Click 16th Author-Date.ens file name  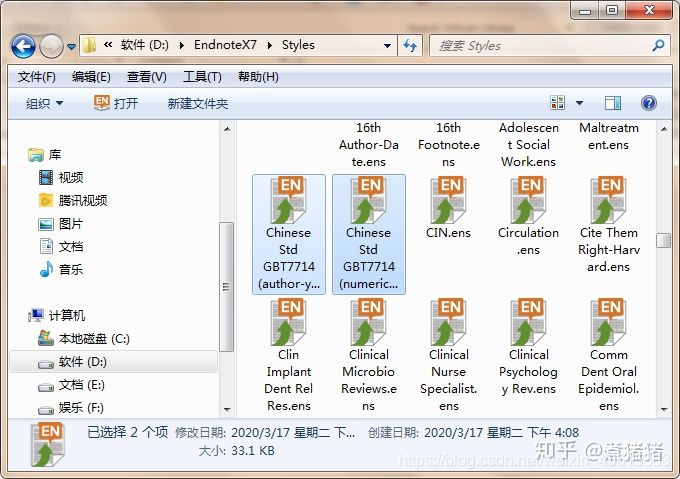(x=369, y=145)
